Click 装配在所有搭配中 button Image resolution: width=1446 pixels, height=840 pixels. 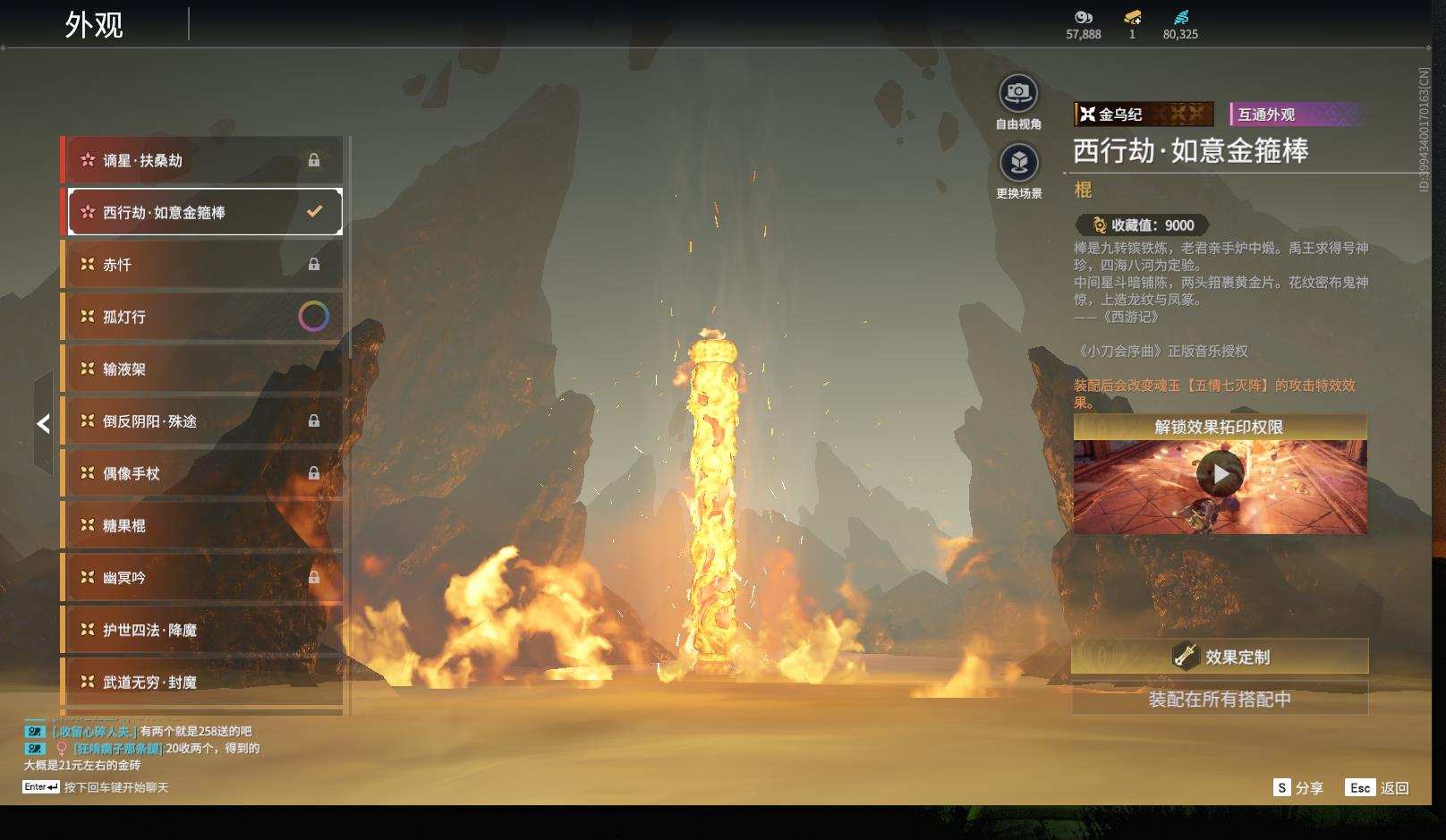click(x=1221, y=699)
